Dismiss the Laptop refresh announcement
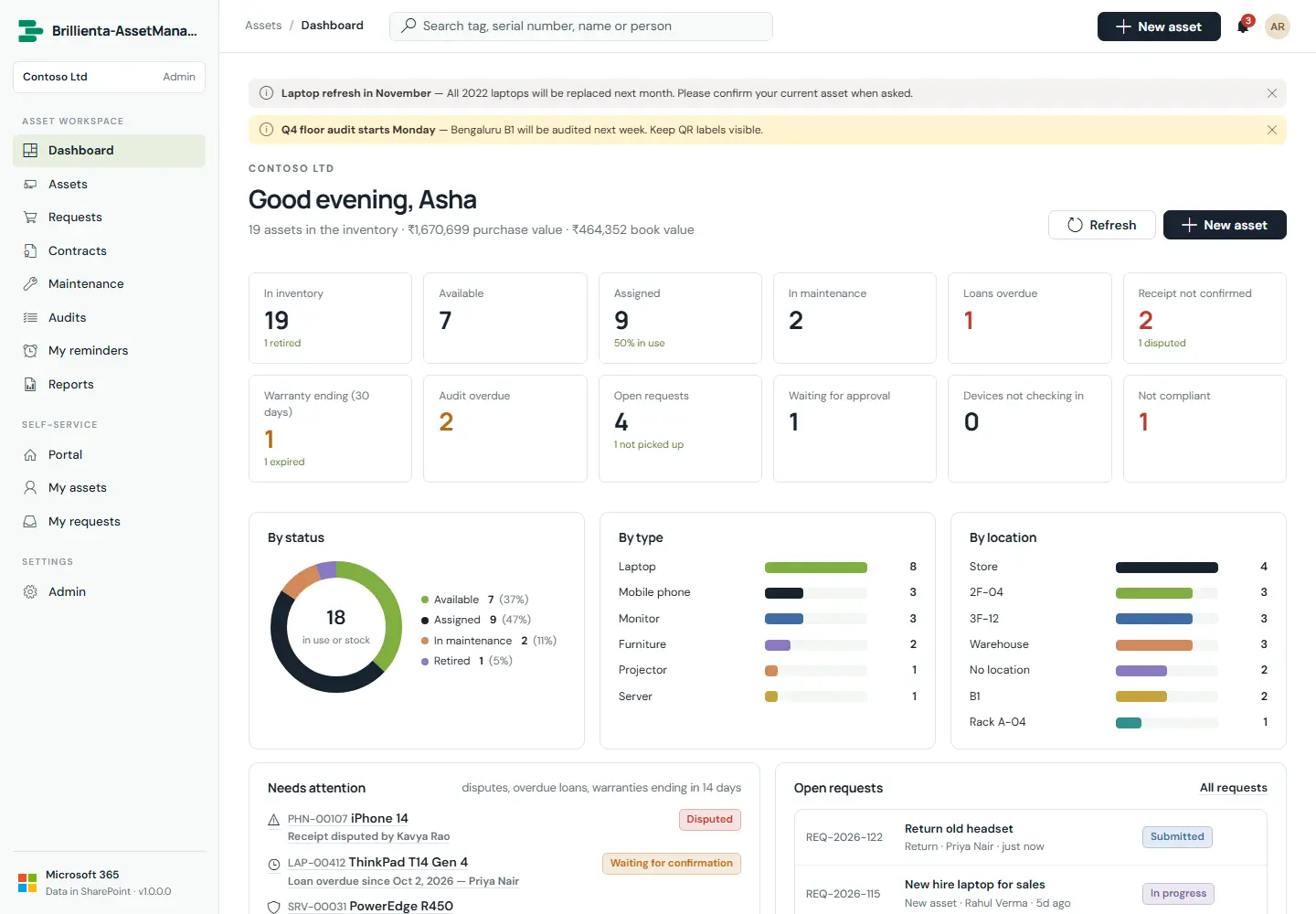This screenshot has width=1316, height=914. coord(1272,93)
